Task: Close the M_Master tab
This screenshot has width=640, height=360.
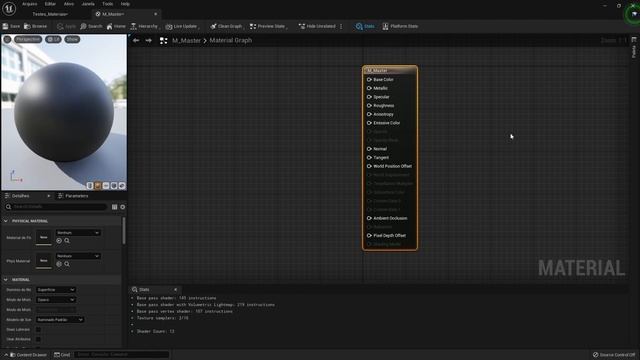Action: click(x=156, y=14)
